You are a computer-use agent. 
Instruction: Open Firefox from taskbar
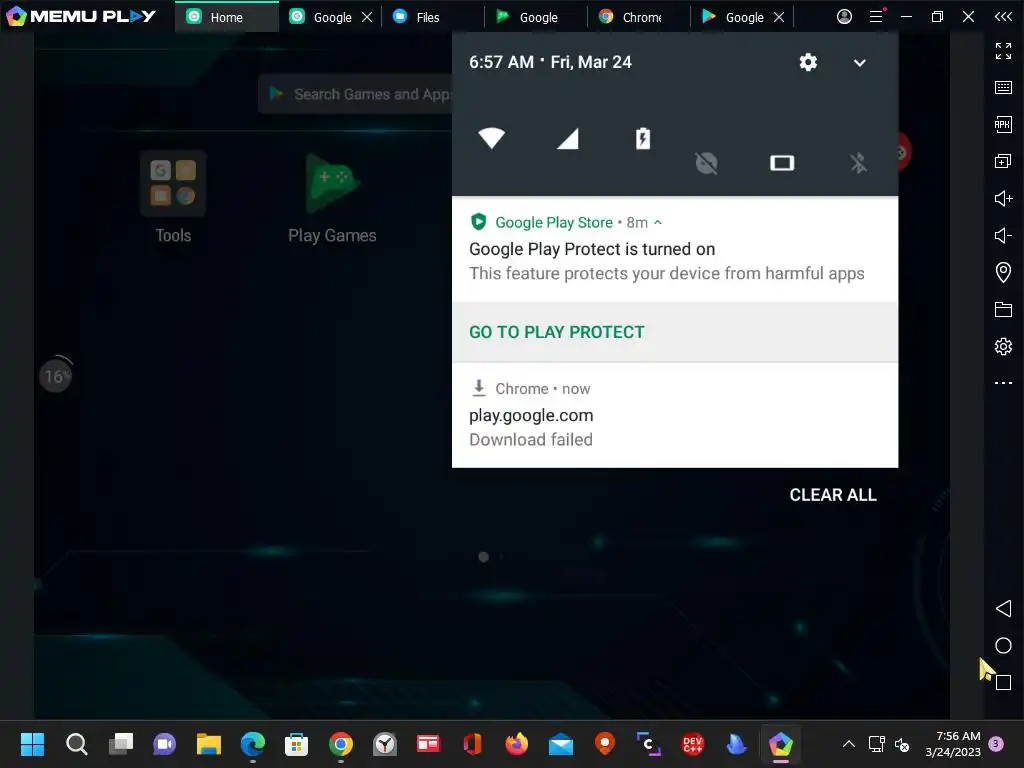pos(517,744)
